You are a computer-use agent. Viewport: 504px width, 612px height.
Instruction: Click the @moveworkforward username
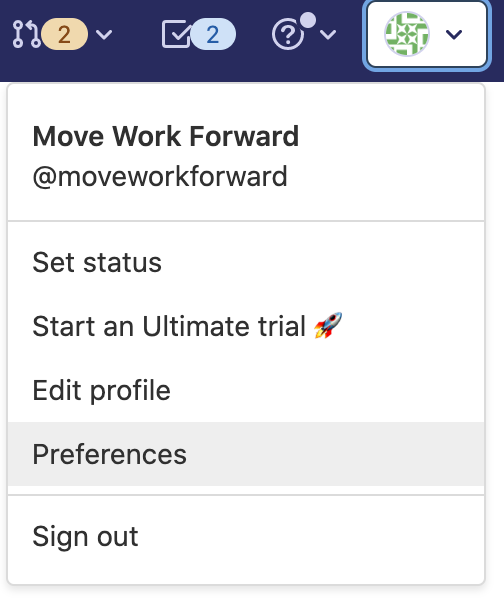coord(160,176)
